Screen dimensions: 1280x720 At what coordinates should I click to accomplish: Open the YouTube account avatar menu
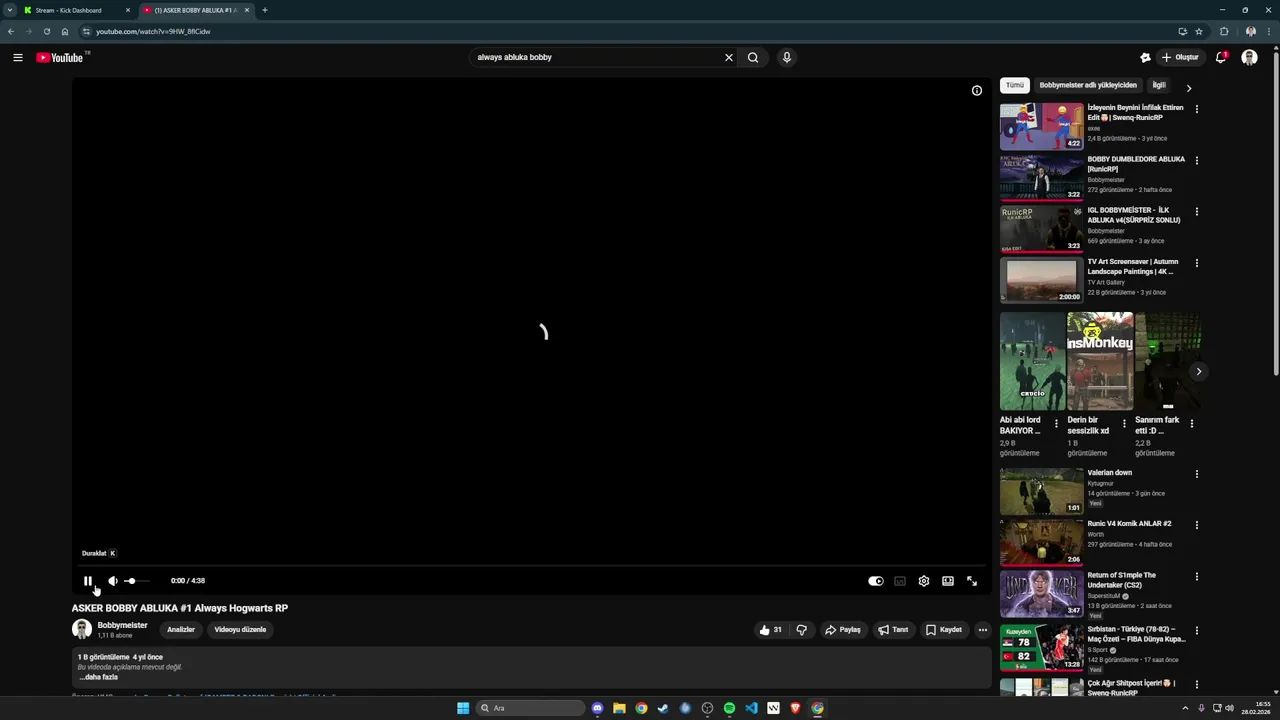coord(1249,57)
